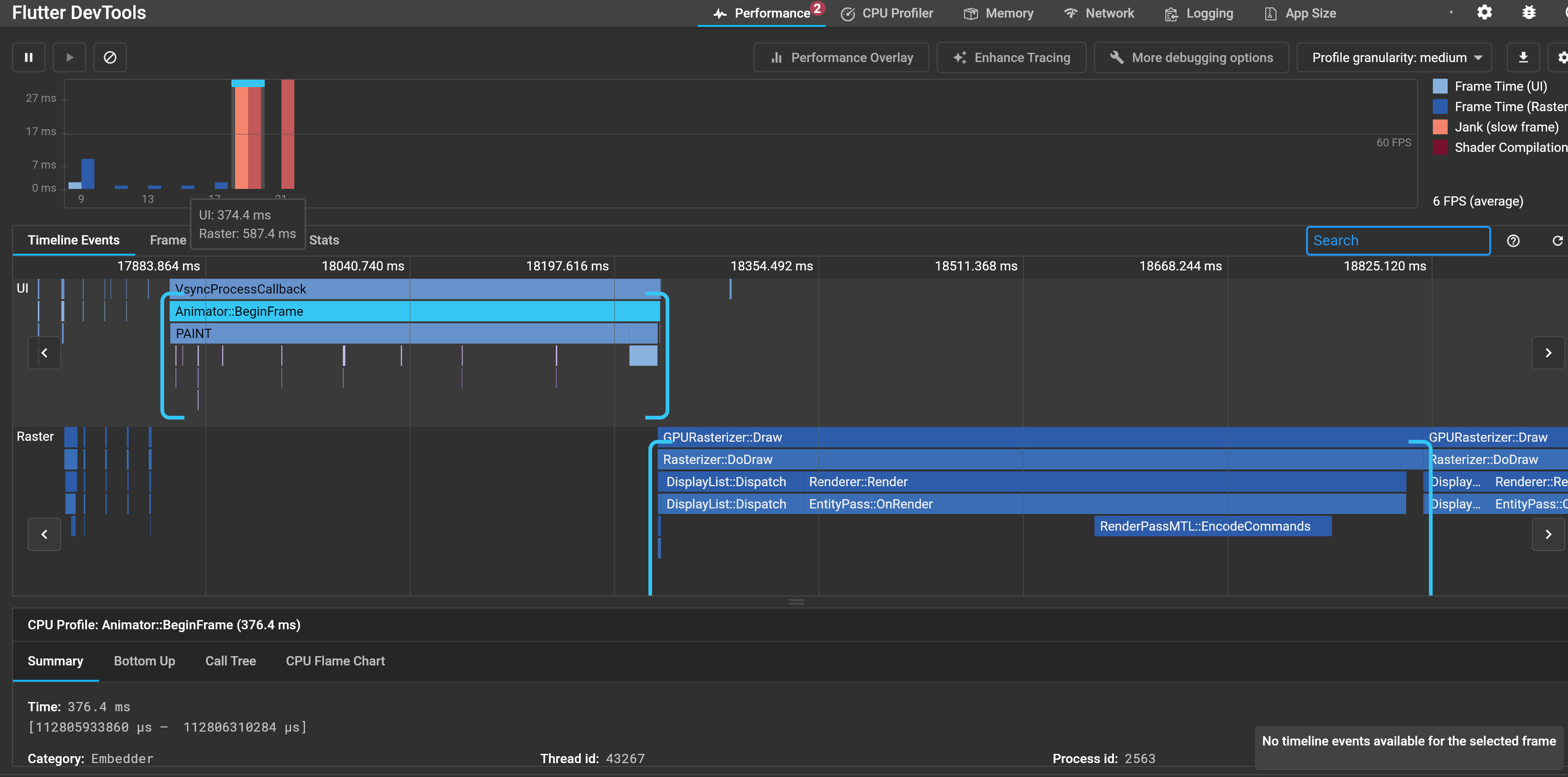Open More debugging options
The image size is (1568, 777).
click(1191, 57)
